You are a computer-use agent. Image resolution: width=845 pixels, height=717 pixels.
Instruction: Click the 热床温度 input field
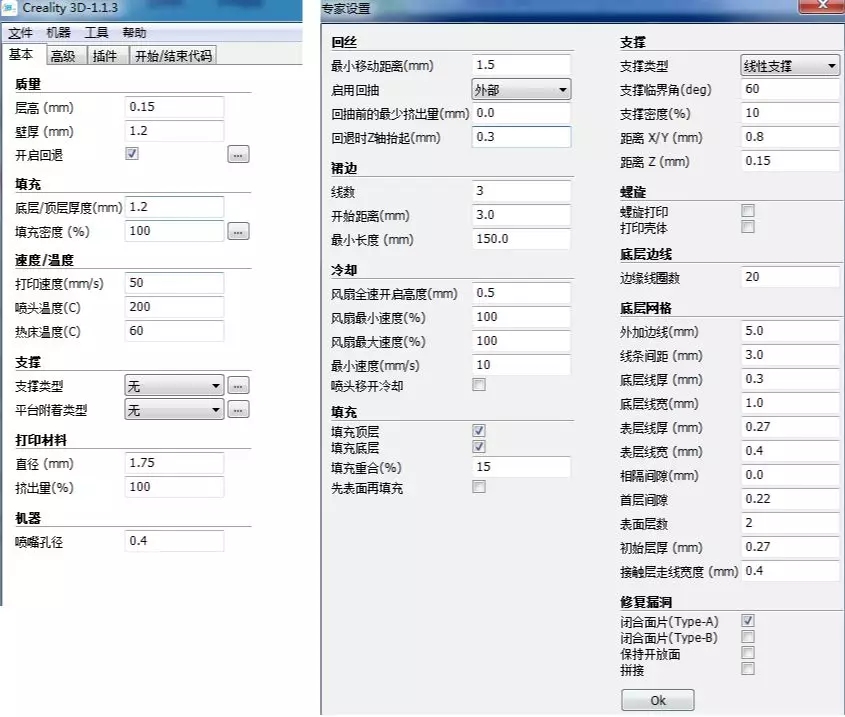coord(174,331)
